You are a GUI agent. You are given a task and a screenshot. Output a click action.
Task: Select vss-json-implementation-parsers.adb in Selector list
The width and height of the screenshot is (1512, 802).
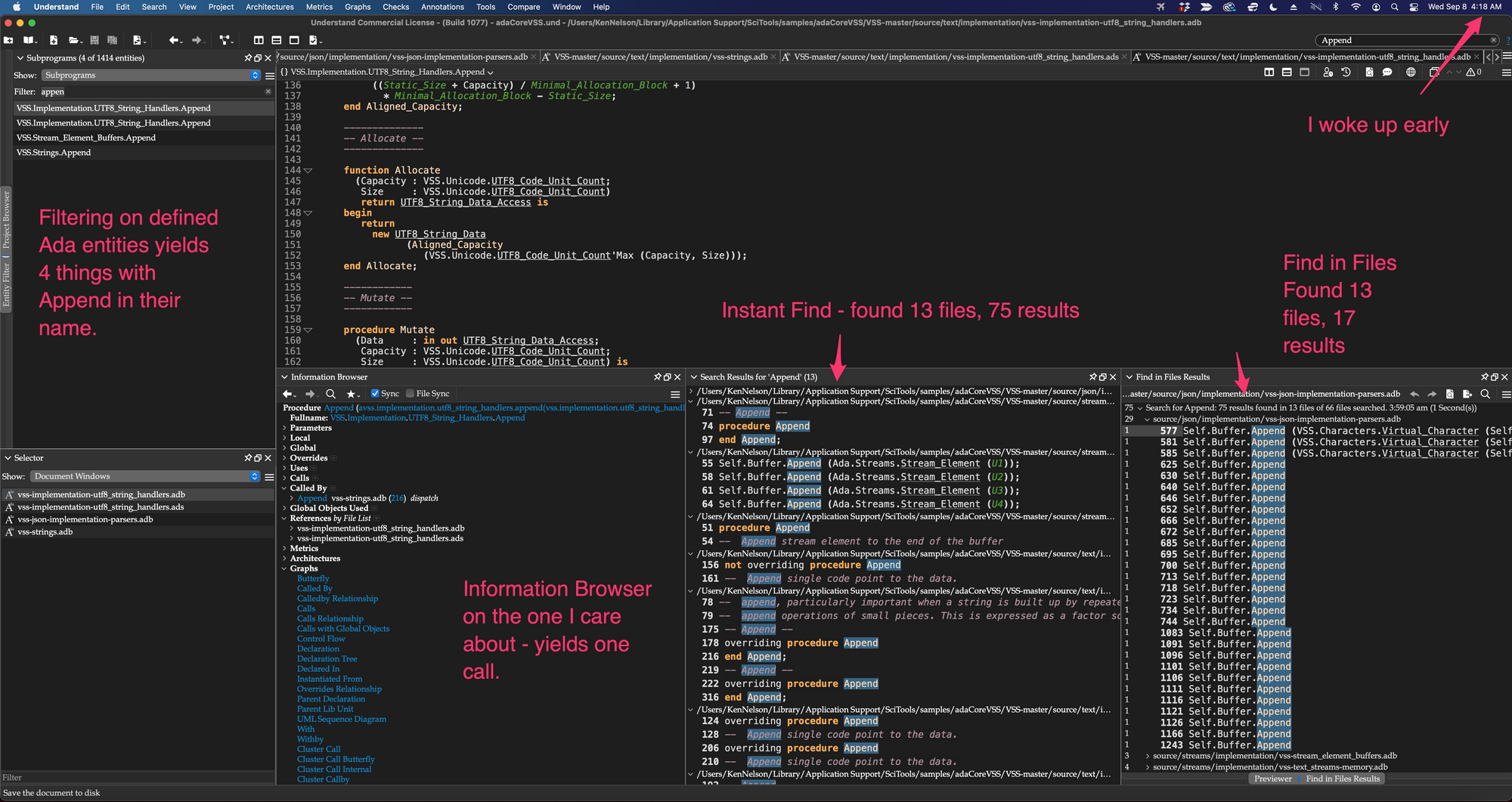(x=137, y=519)
